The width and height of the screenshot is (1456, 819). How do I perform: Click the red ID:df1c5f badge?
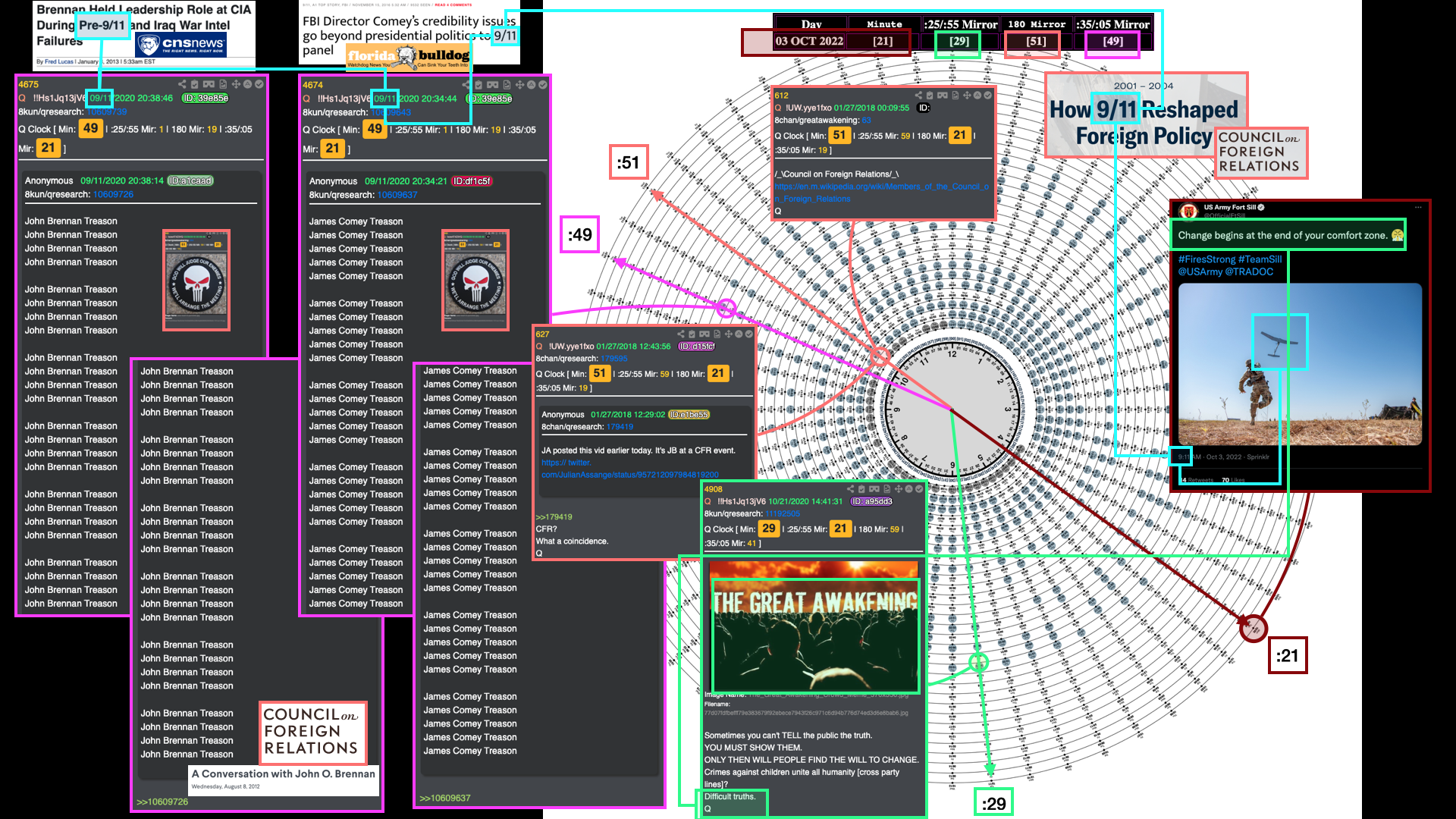click(472, 182)
